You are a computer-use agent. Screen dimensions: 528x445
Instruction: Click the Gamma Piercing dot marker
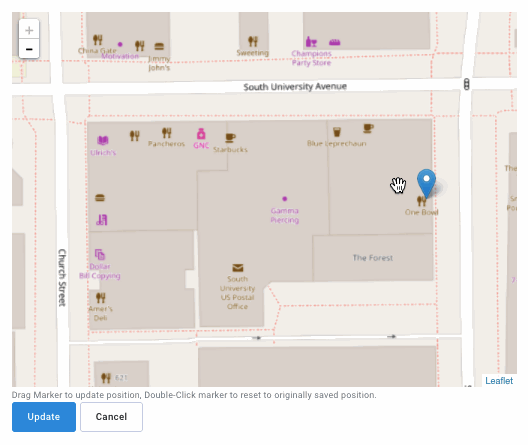(x=285, y=199)
